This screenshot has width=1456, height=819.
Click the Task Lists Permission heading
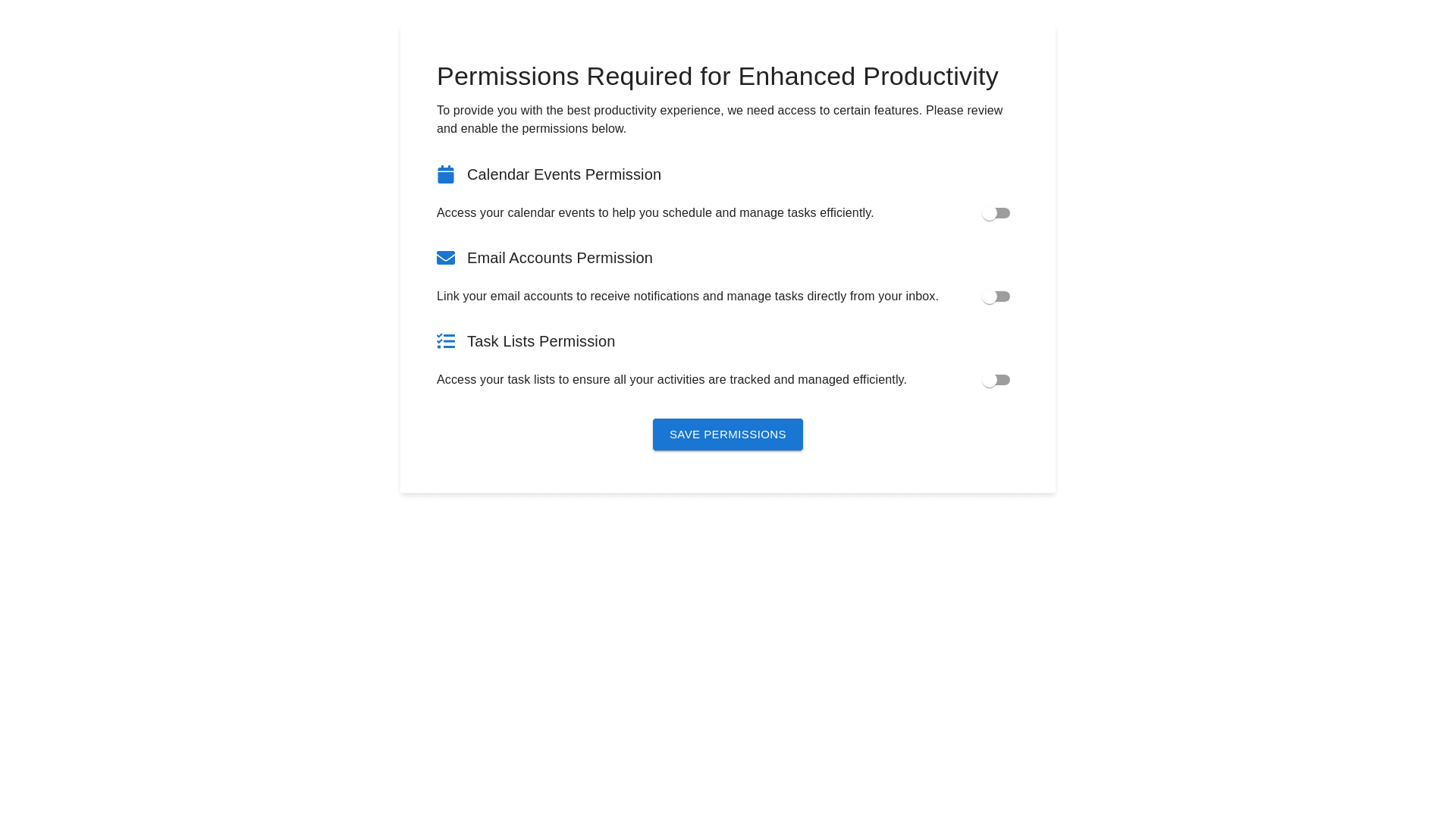click(541, 341)
